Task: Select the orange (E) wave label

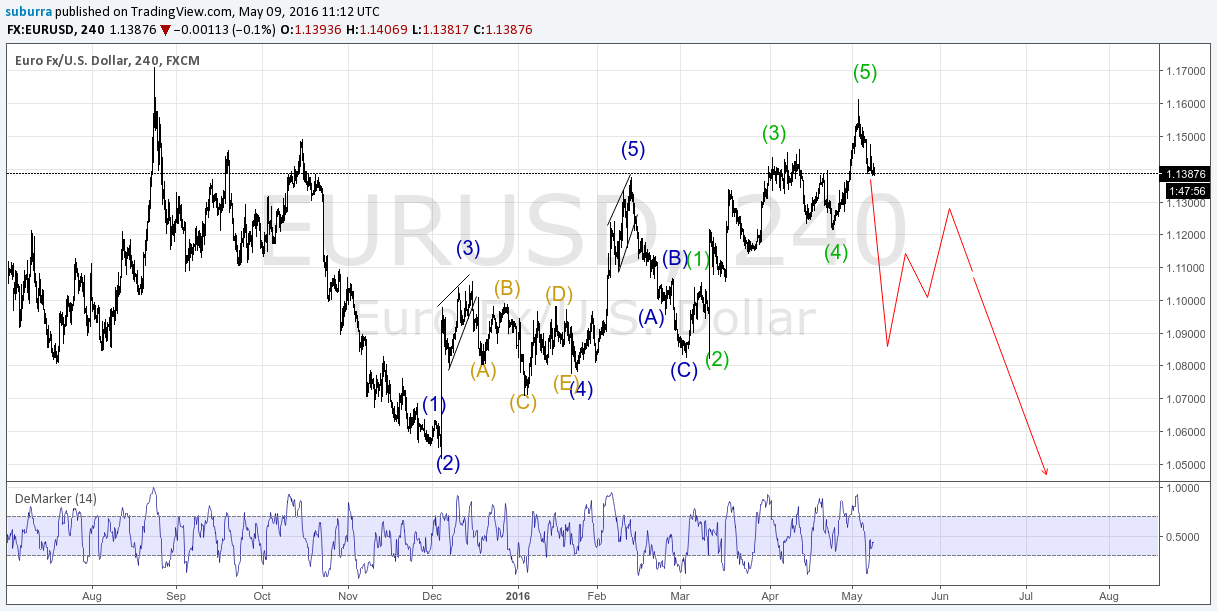Action: point(564,382)
